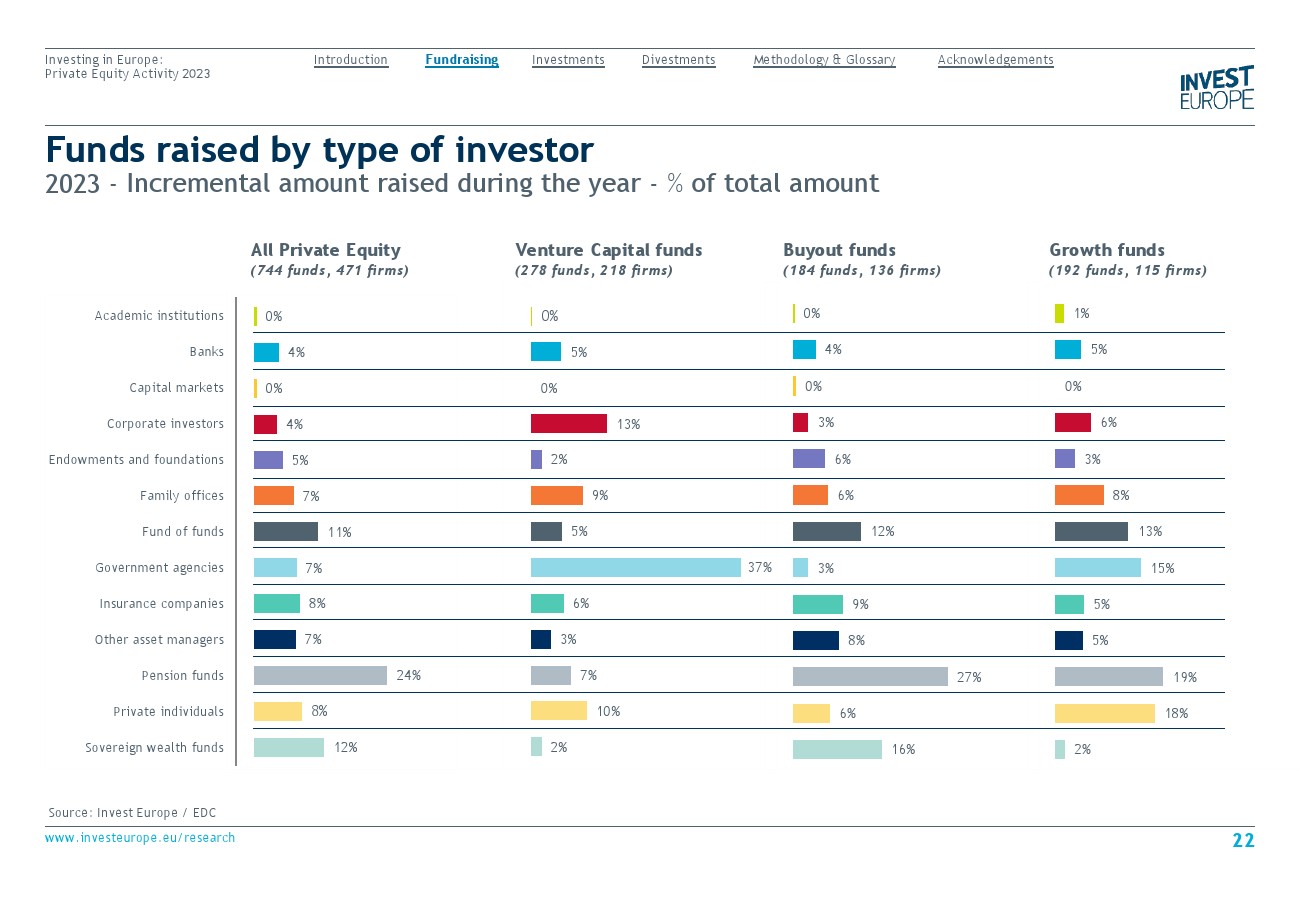Screen dimensions: 1300x900
Task: Click the 18% Private individuals Growth bar
Action: click(x=1104, y=713)
